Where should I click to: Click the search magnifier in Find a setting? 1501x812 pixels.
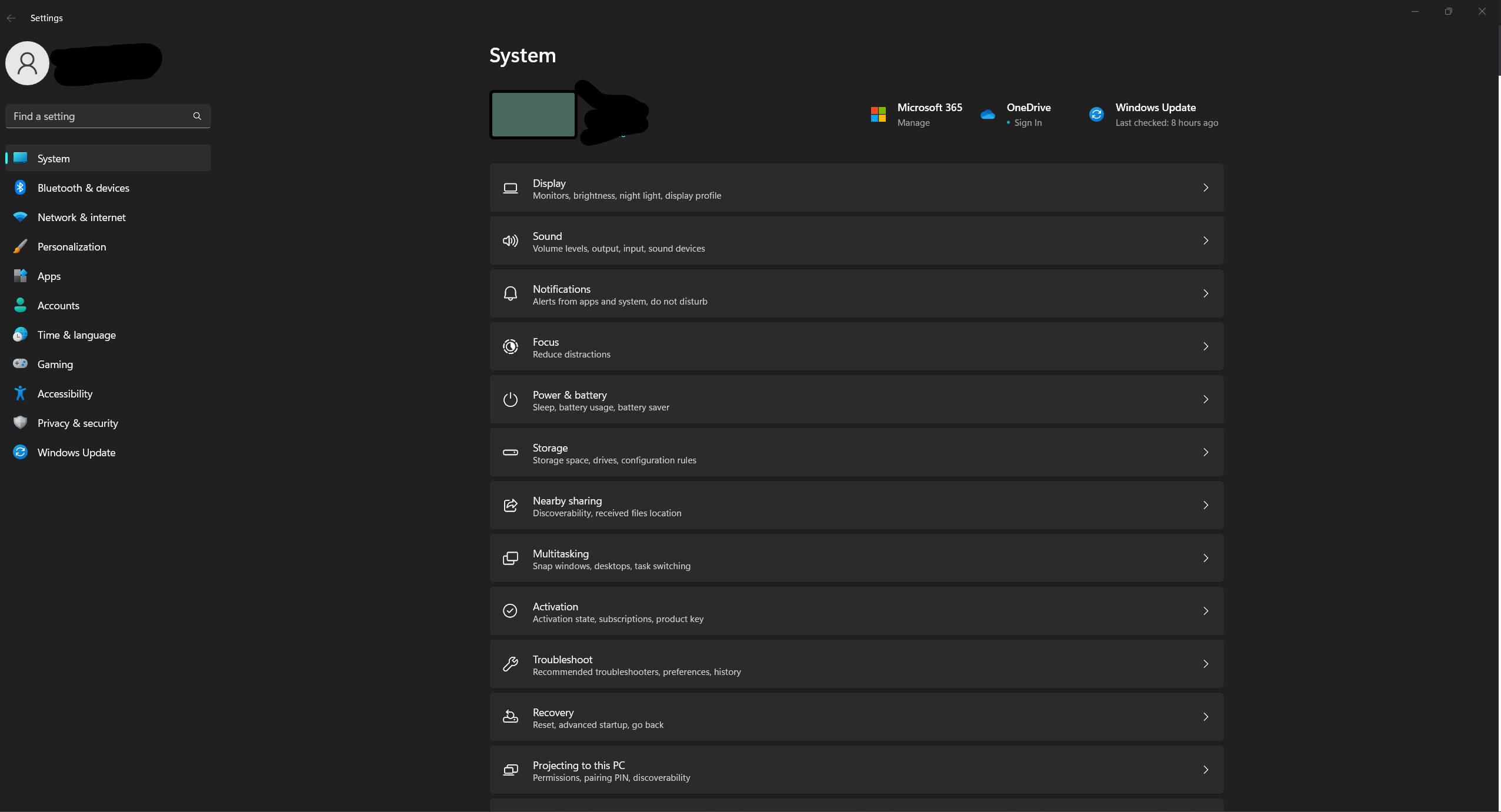tap(197, 116)
